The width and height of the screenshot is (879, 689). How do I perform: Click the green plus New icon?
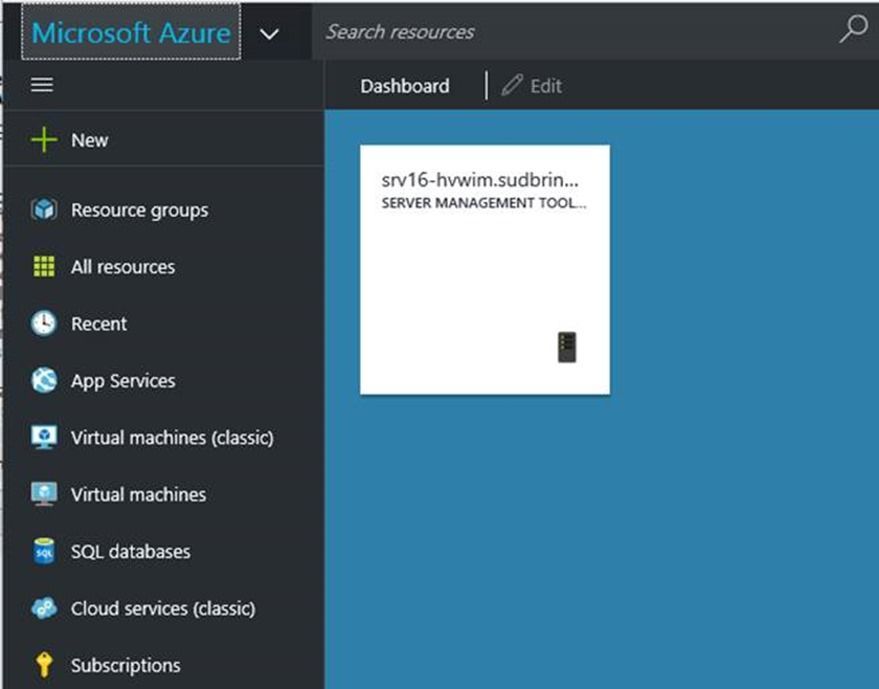44,140
